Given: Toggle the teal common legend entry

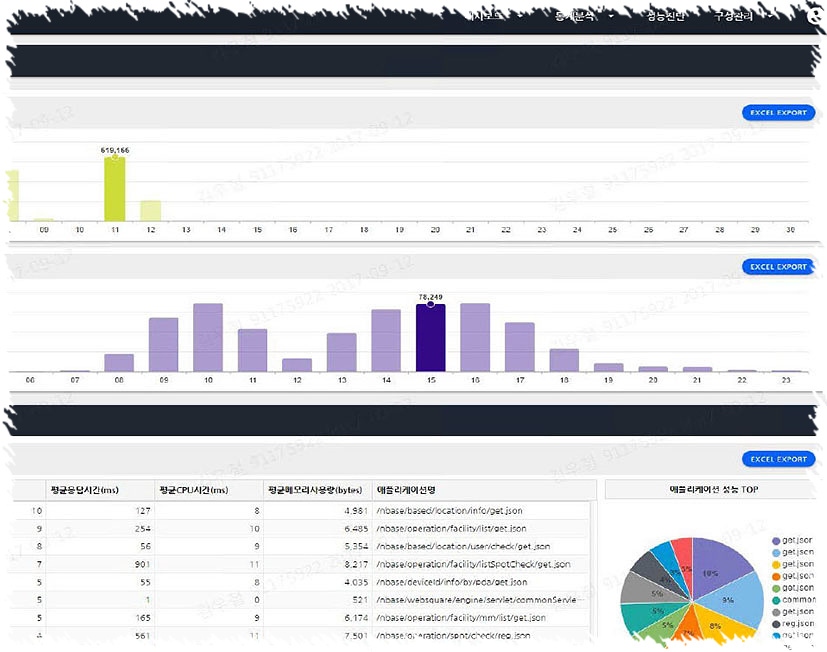Looking at the screenshot, I should pyautogui.click(x=793, y=600).
